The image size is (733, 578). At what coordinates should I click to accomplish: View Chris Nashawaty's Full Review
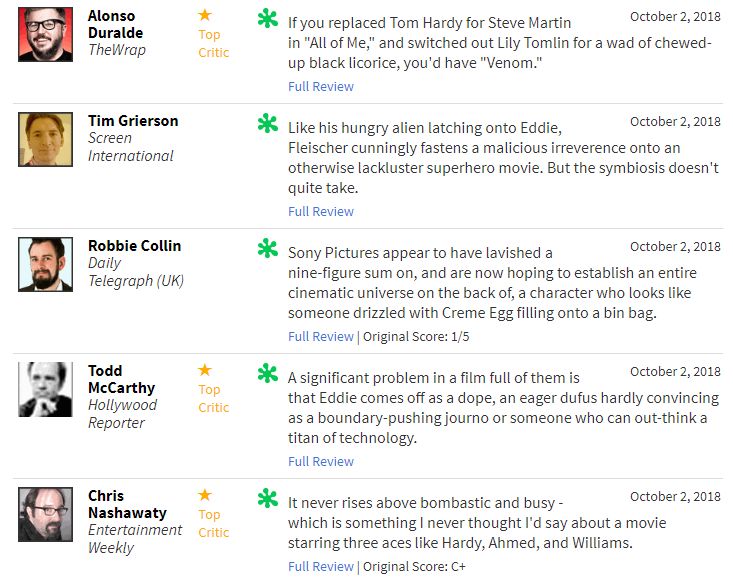pyautogui.click(x=321, y=567)
